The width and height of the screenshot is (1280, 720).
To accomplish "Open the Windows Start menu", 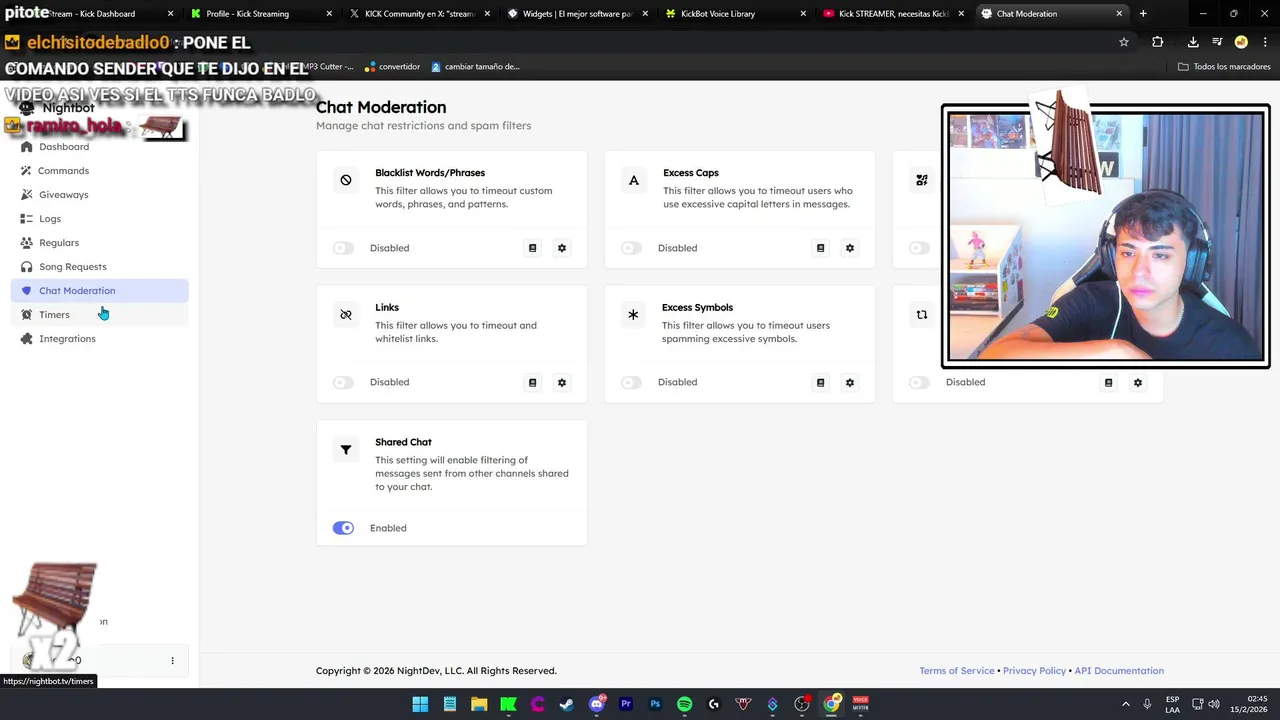I will (x=420, y=704).
